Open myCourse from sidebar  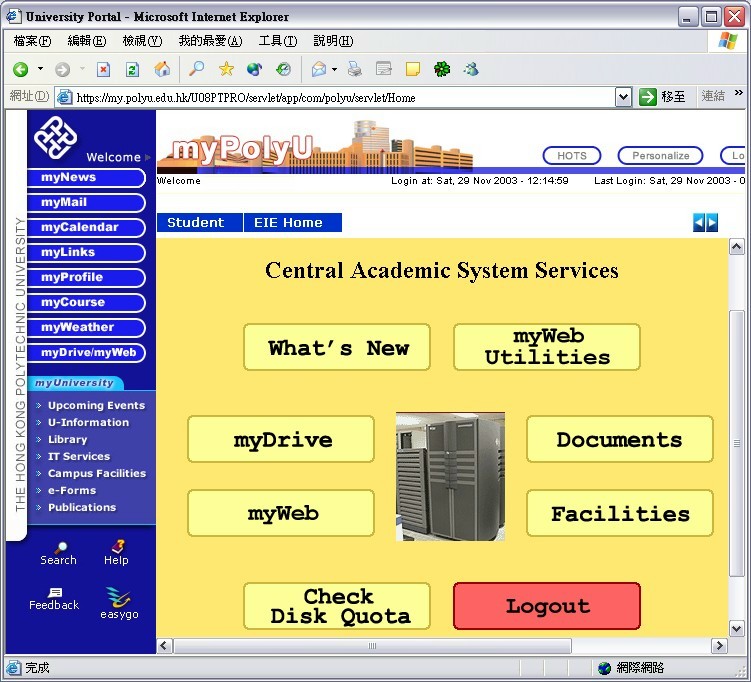tap(87, 303)
